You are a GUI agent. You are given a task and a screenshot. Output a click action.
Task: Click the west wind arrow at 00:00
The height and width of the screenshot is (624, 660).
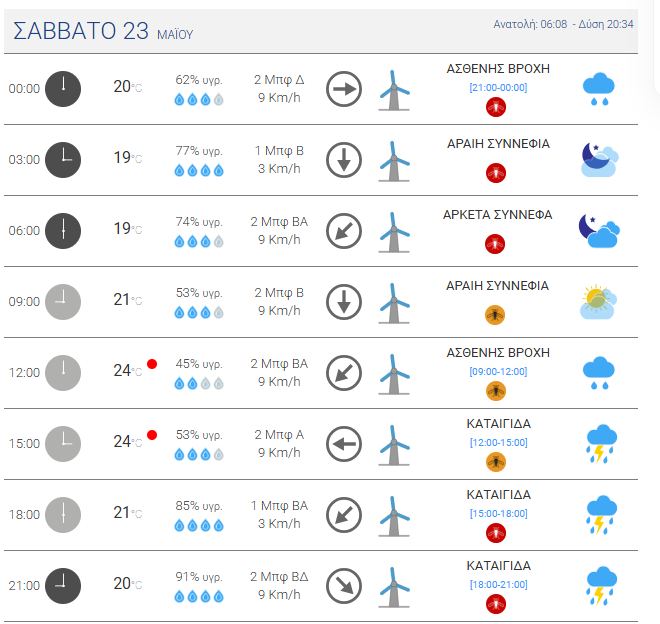tap(344, 89)
